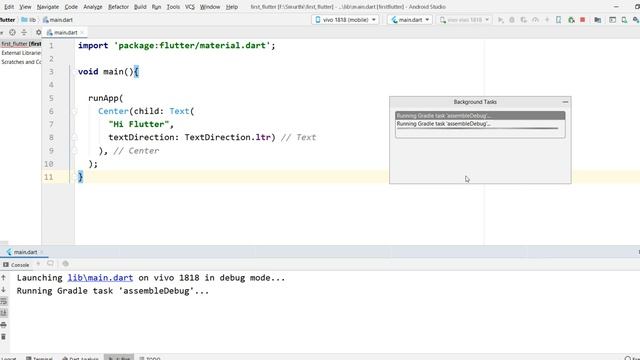
Task: Open the main.dart run configuration dropdown
Action: (410, 20)
